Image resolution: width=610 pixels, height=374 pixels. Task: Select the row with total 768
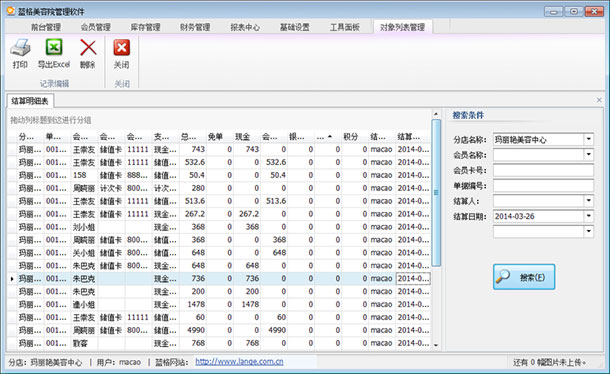(220, 343)
